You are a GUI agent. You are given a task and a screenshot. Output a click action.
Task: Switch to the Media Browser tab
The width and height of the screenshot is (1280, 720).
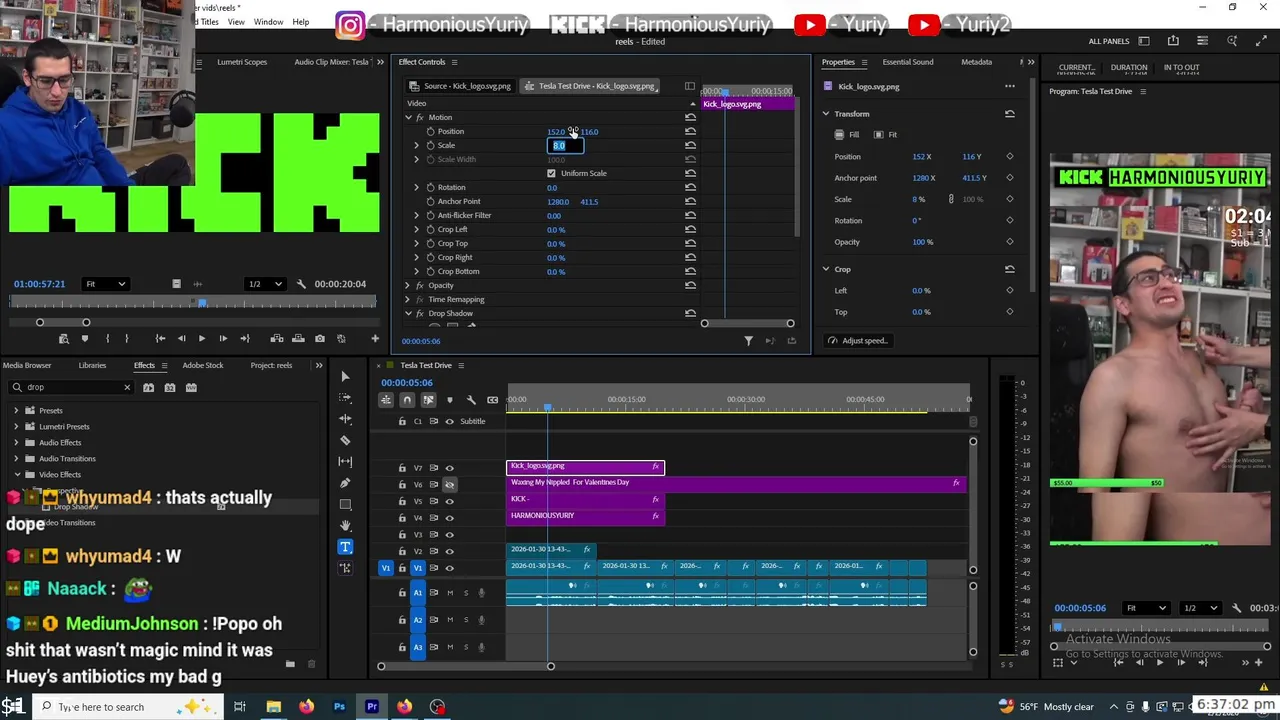27,365
